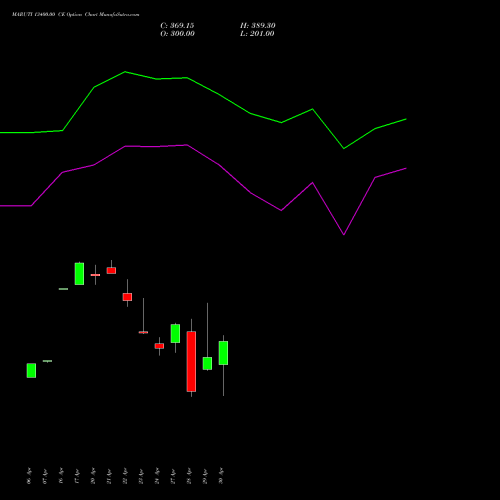Click the 24 Apr date axis label

pos(157,476)
